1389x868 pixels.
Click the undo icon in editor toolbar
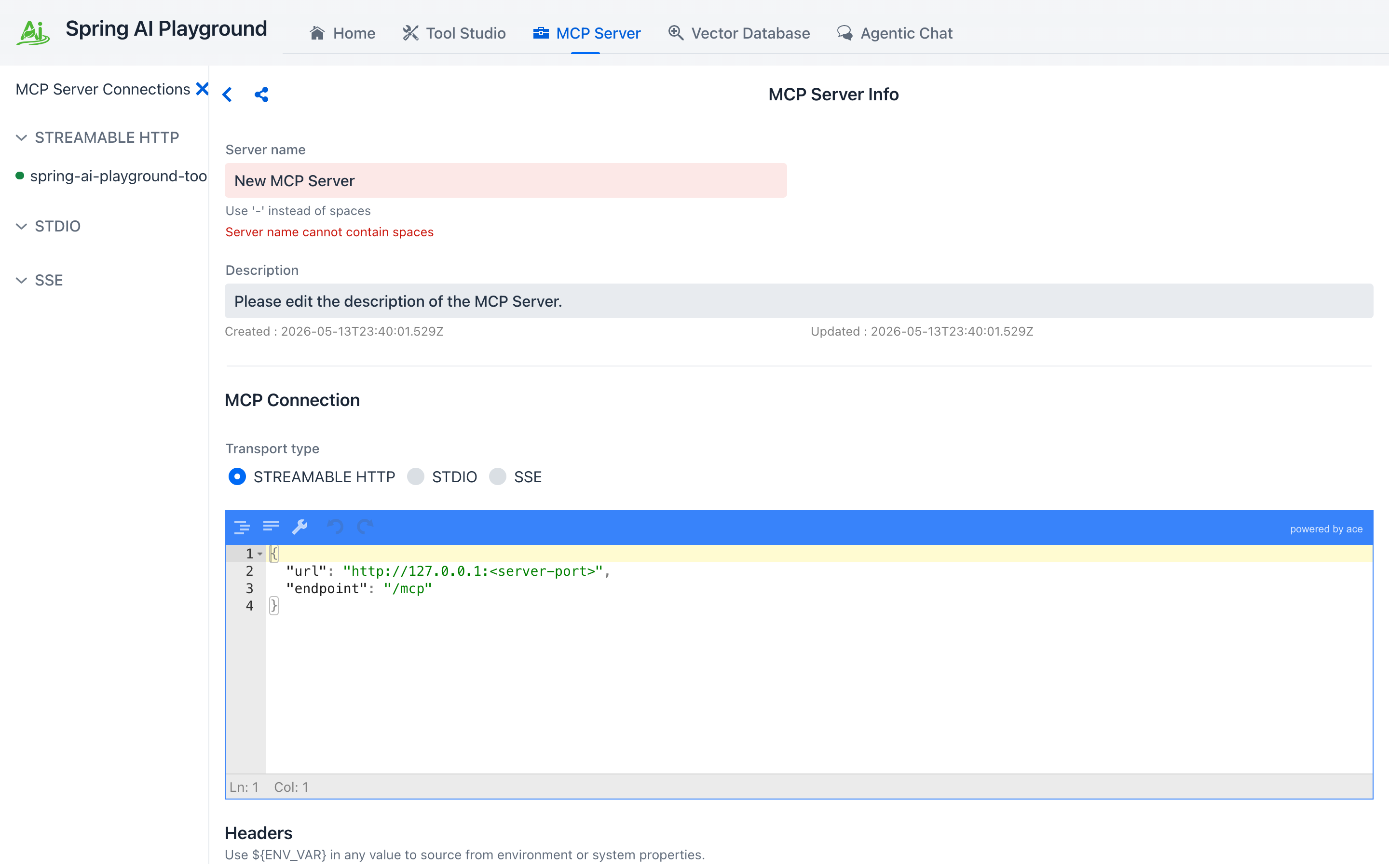click(335, 527)
